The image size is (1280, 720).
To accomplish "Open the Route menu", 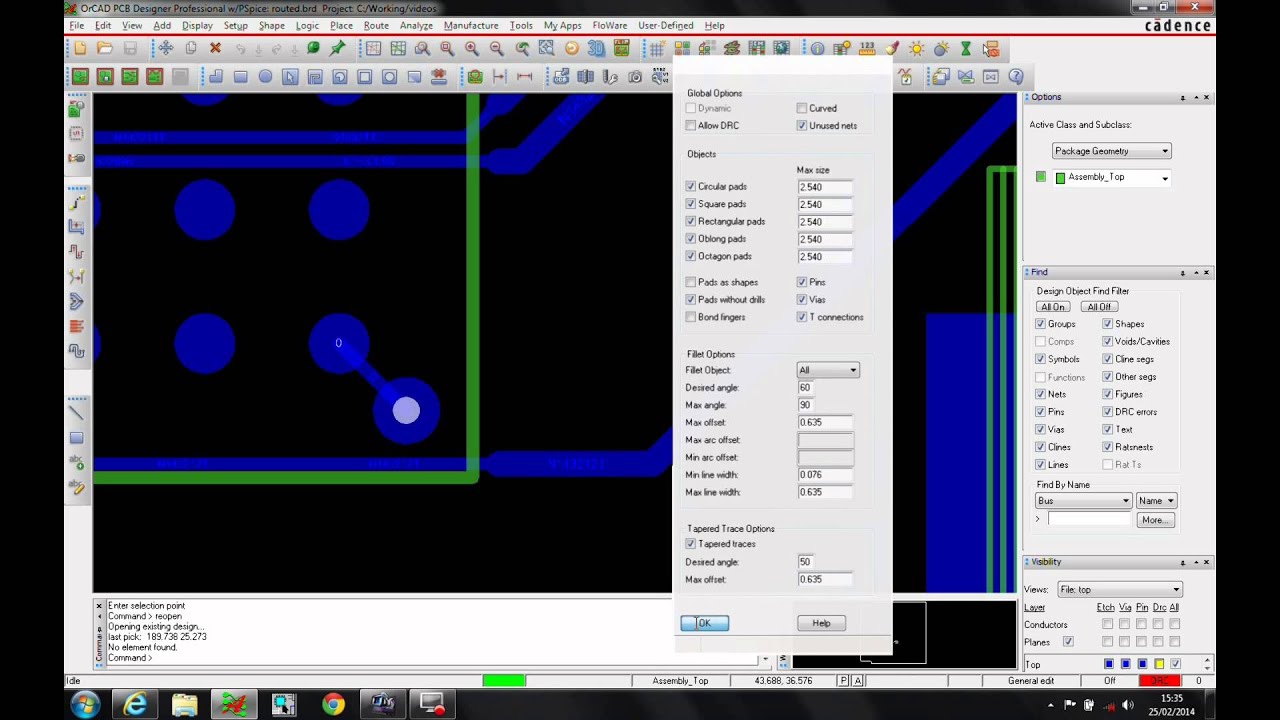I will click(x=376, y=25).
